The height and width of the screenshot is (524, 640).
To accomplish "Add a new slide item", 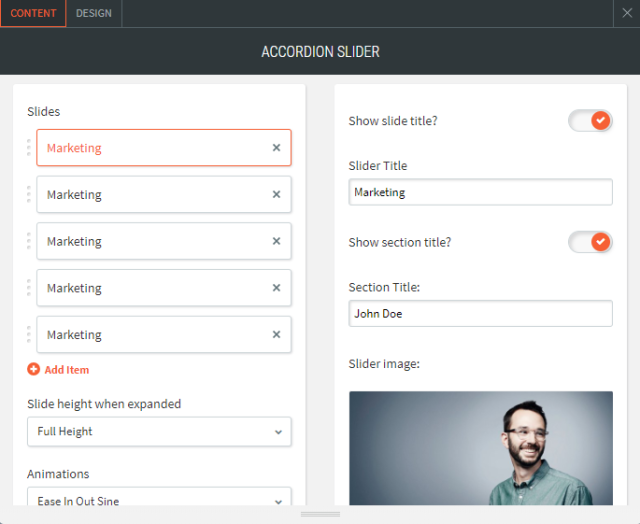I will (58, 370).
